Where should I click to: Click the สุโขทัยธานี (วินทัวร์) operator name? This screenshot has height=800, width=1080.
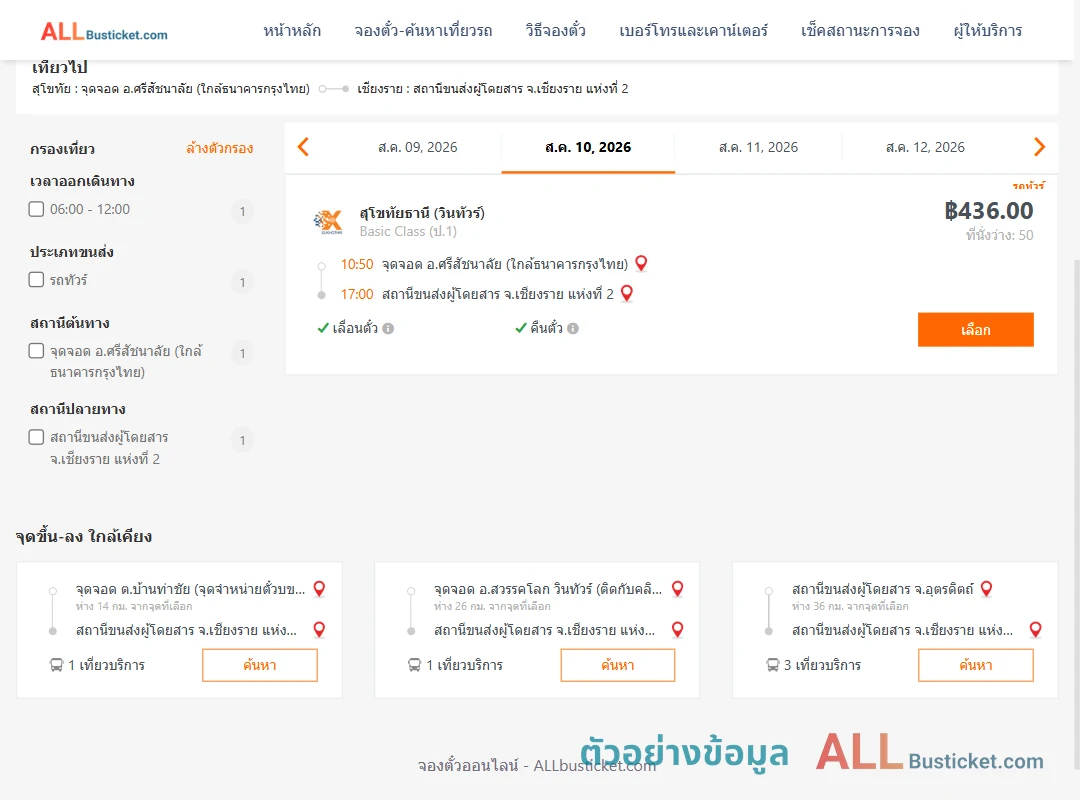422,213
